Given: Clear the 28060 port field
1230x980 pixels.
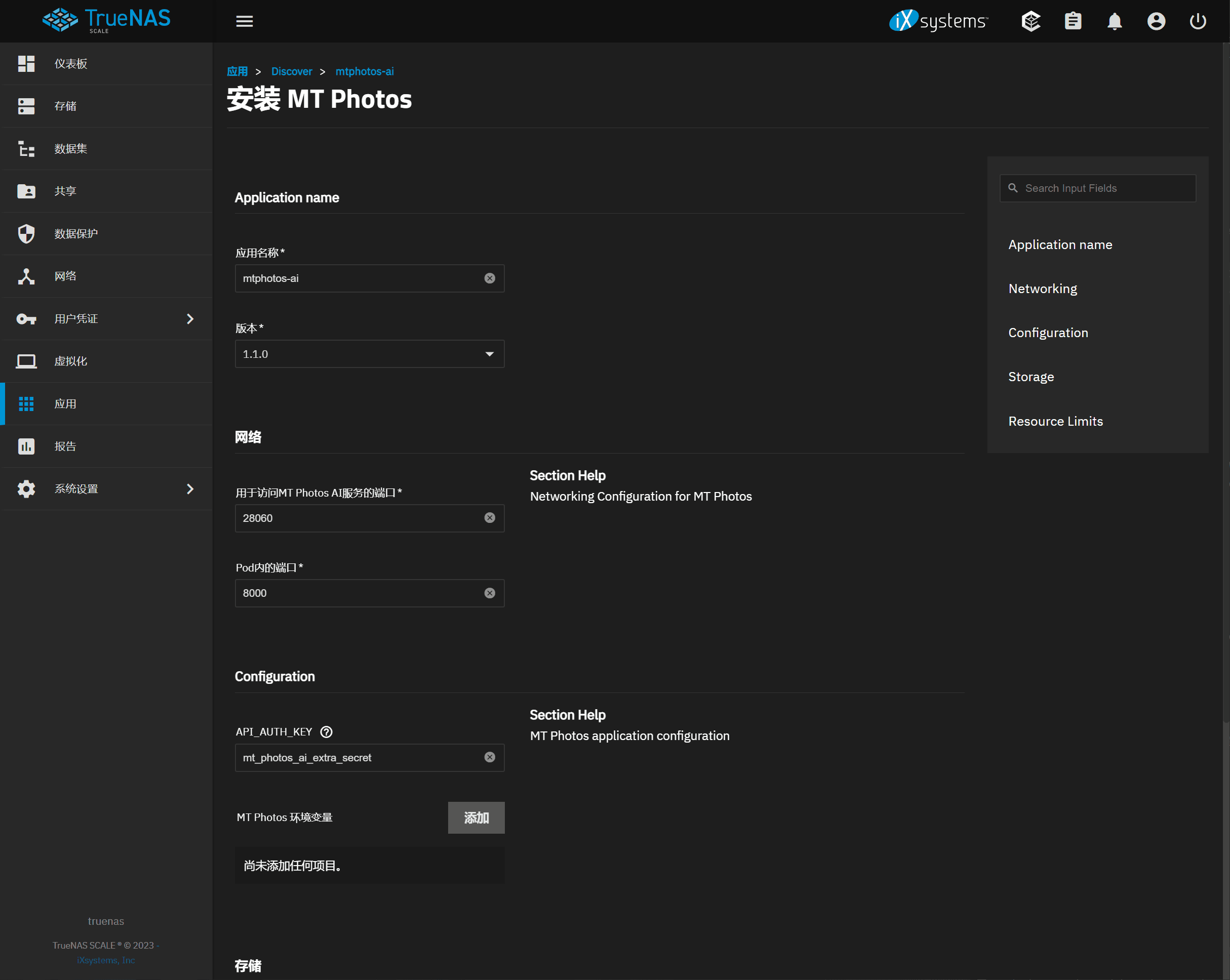Looking at the screenshot, I should (490, 518).
